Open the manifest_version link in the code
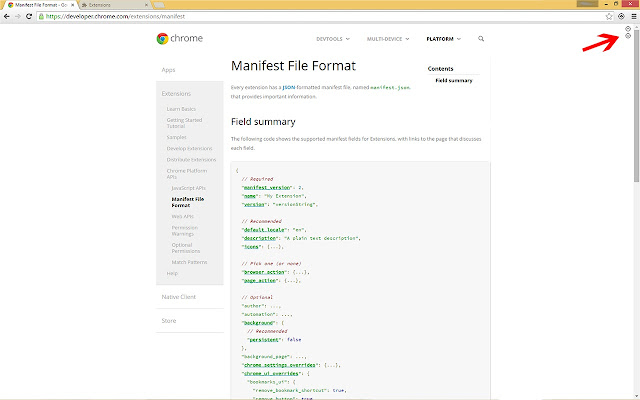Image resolution: width=640 pixels, height=400 pixels. (267, 188)
